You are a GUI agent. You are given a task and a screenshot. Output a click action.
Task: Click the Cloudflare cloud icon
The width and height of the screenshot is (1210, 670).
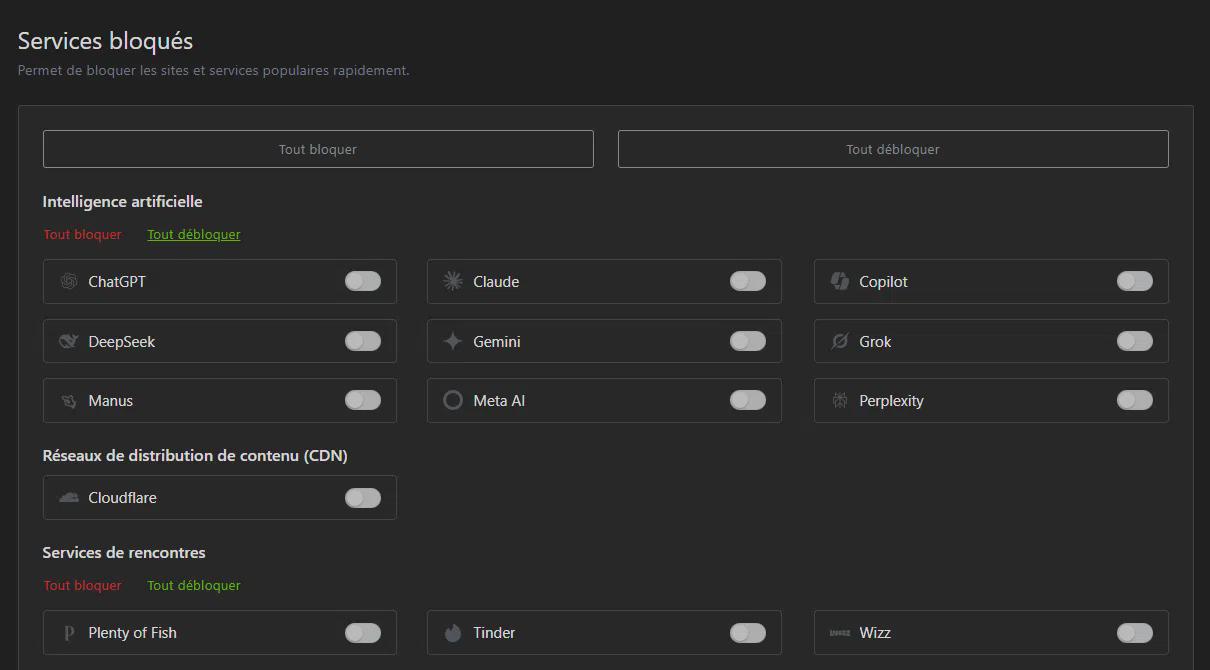[x=69, y=497]
